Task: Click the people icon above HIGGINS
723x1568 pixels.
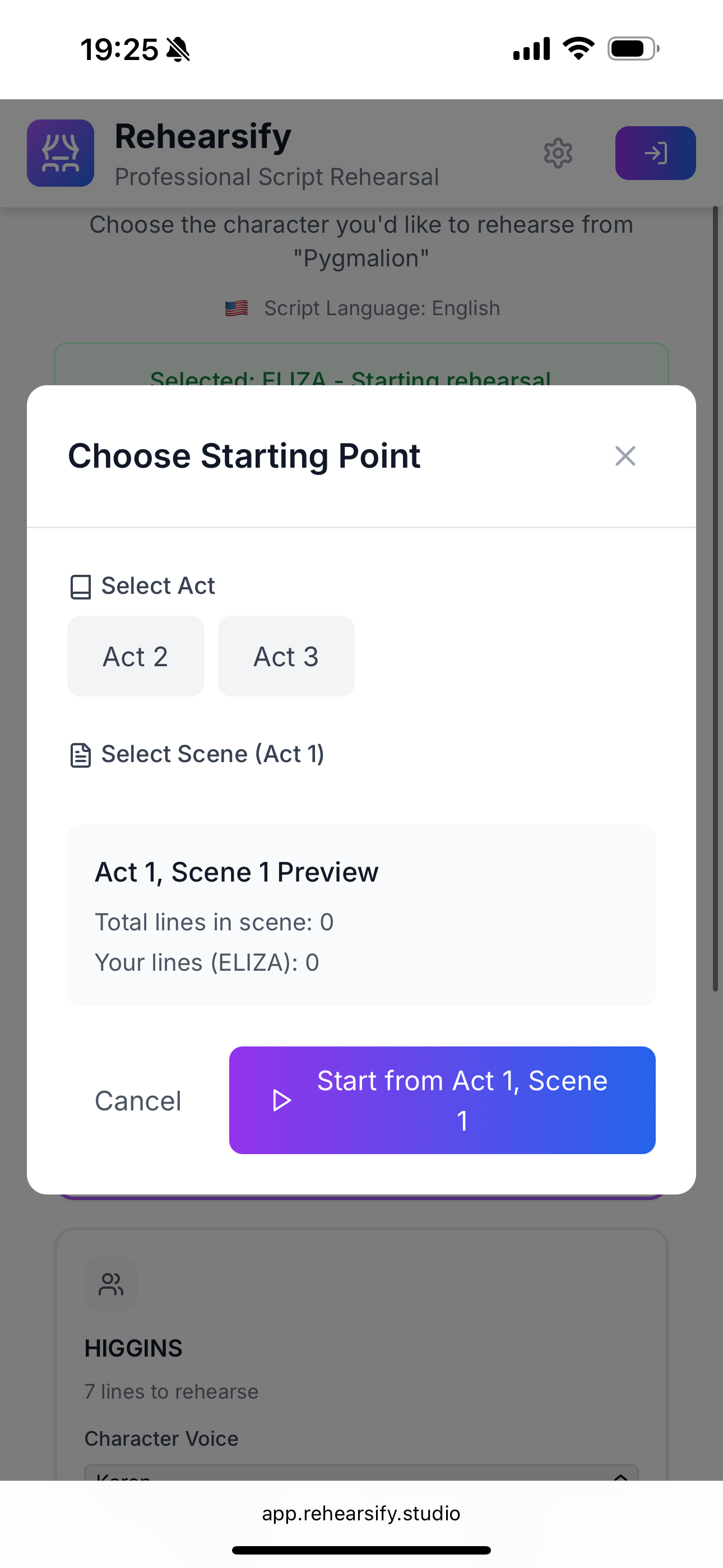Action: [x=111, y=1284]
